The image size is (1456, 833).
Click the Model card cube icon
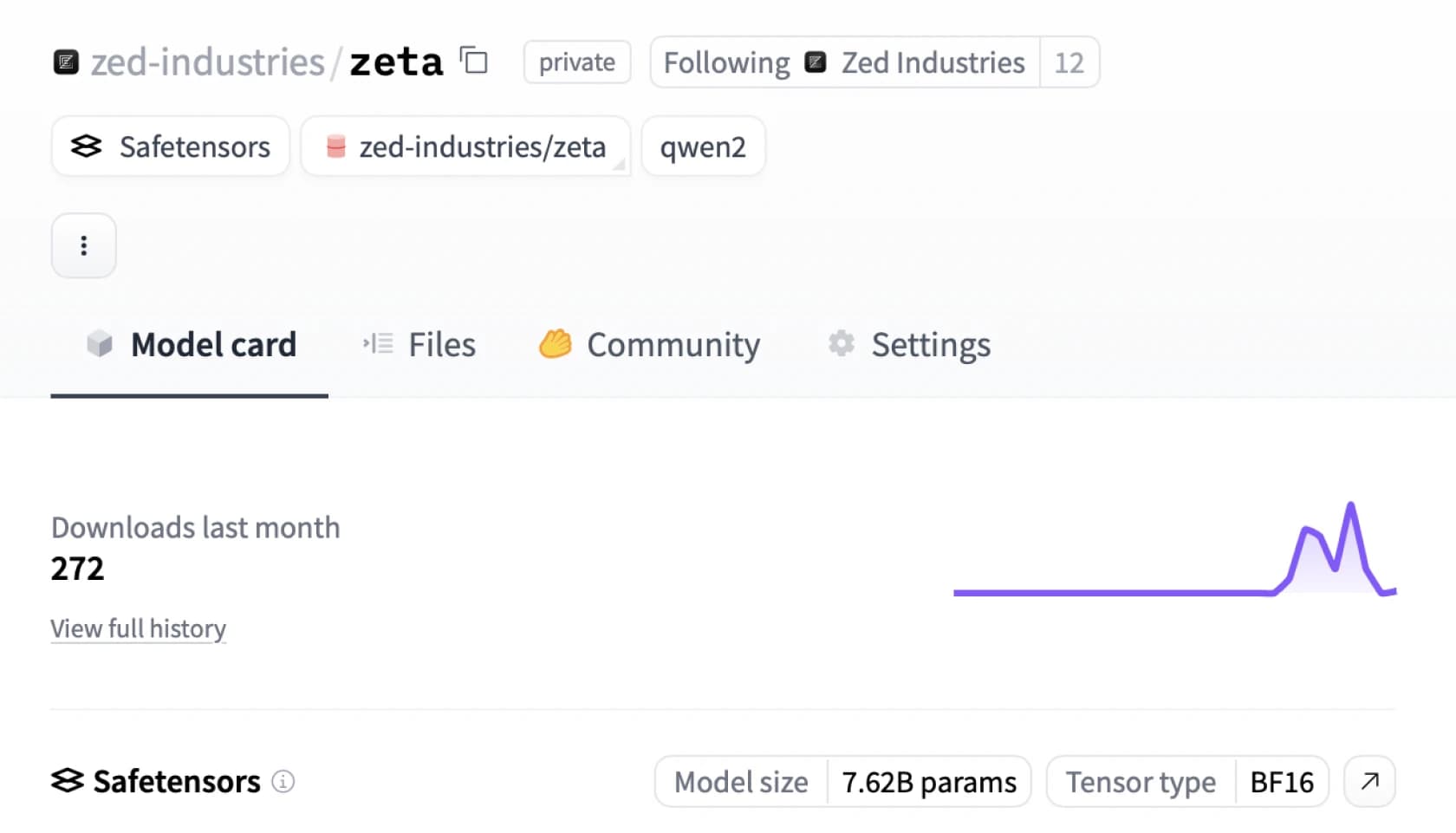pos(100,344)
